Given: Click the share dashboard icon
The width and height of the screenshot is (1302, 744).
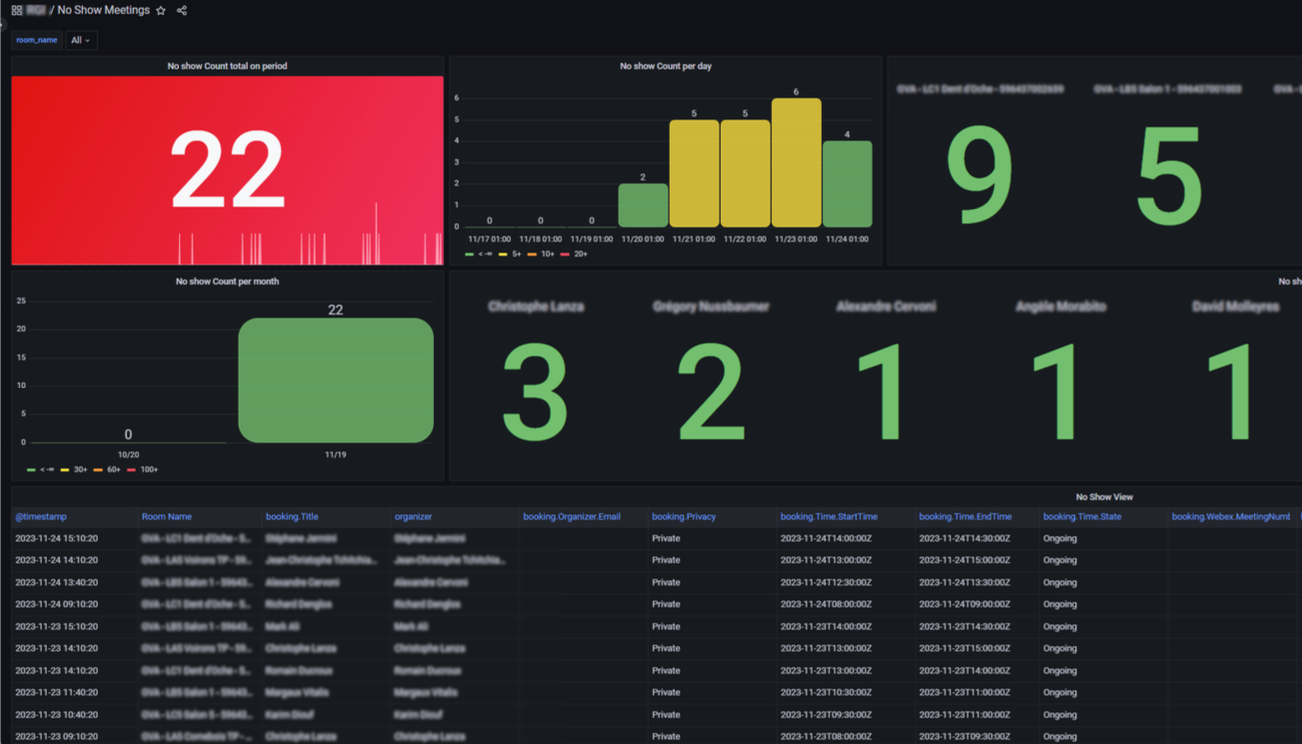Looking at the screenshot, I should [182, 11].
